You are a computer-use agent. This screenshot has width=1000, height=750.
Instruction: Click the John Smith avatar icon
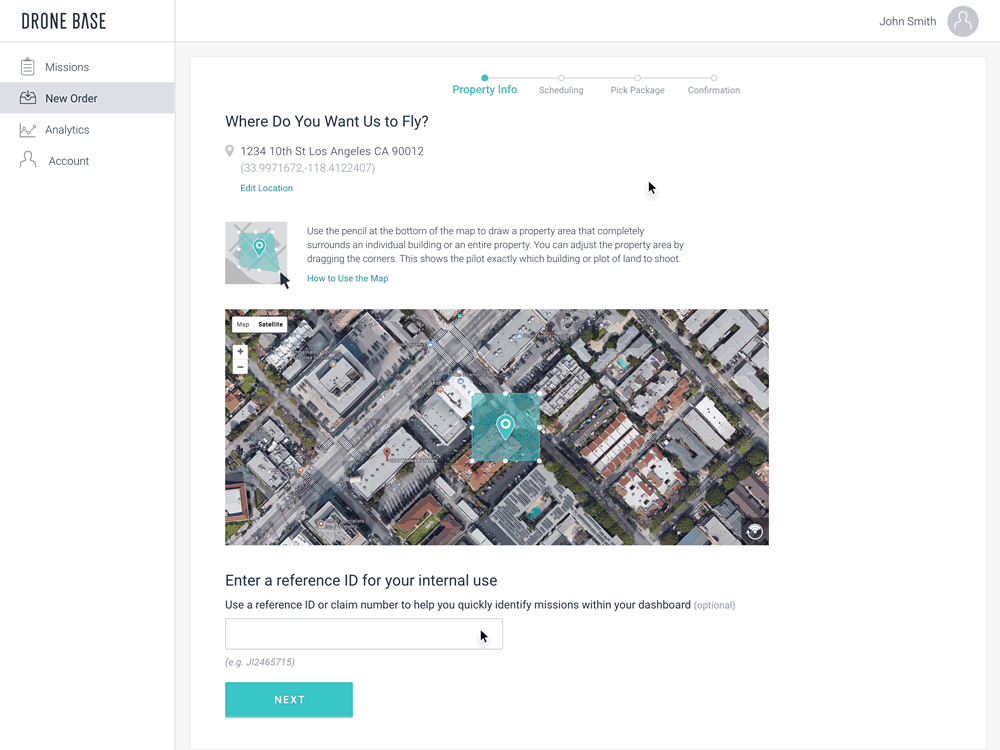coord(962,21)
